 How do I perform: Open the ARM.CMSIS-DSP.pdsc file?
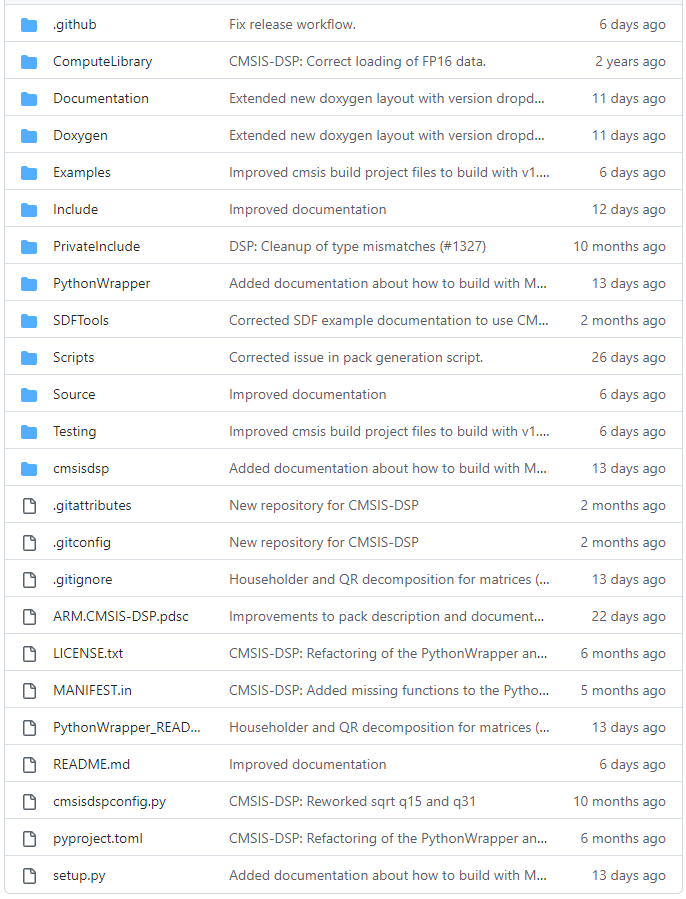point(118,616)
